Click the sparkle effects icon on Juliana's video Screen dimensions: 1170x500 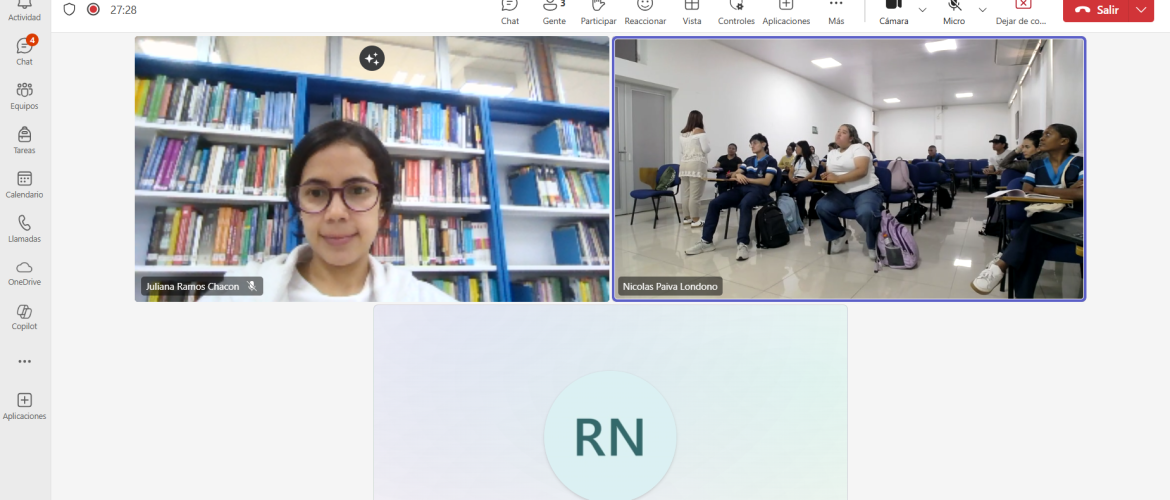coord(372,59)
